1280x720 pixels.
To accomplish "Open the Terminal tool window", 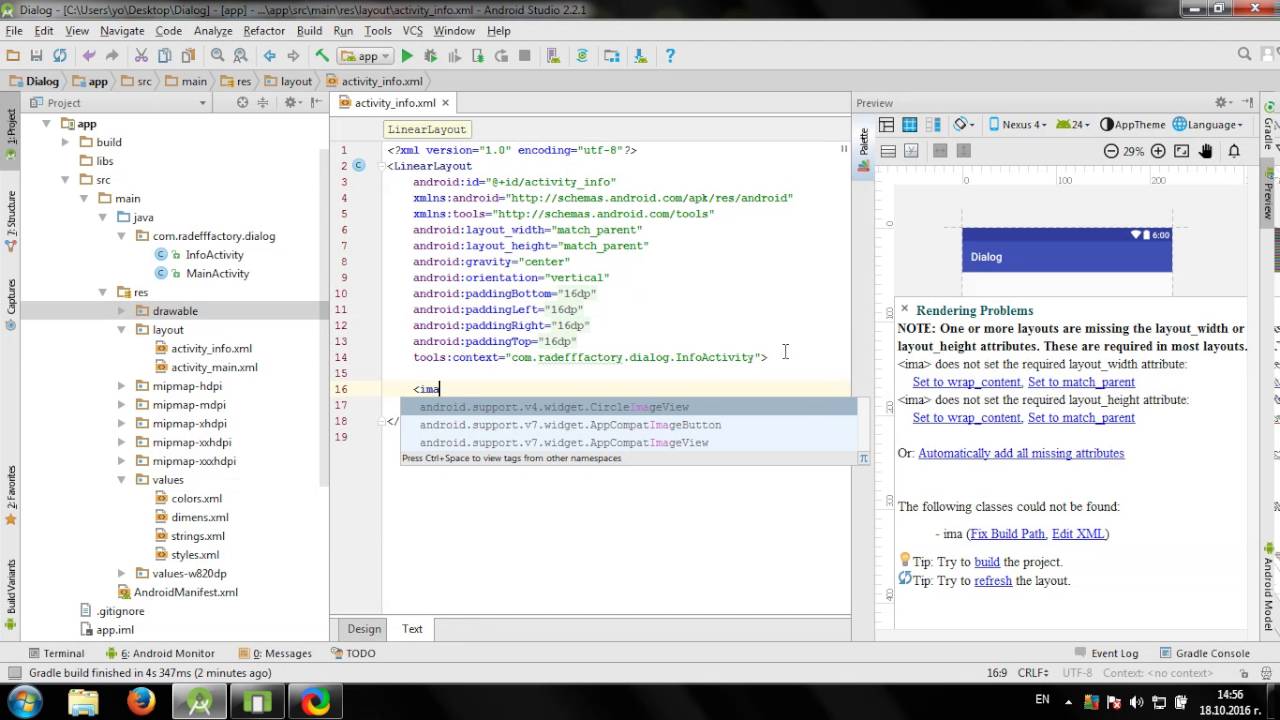I will pos(57,653).
